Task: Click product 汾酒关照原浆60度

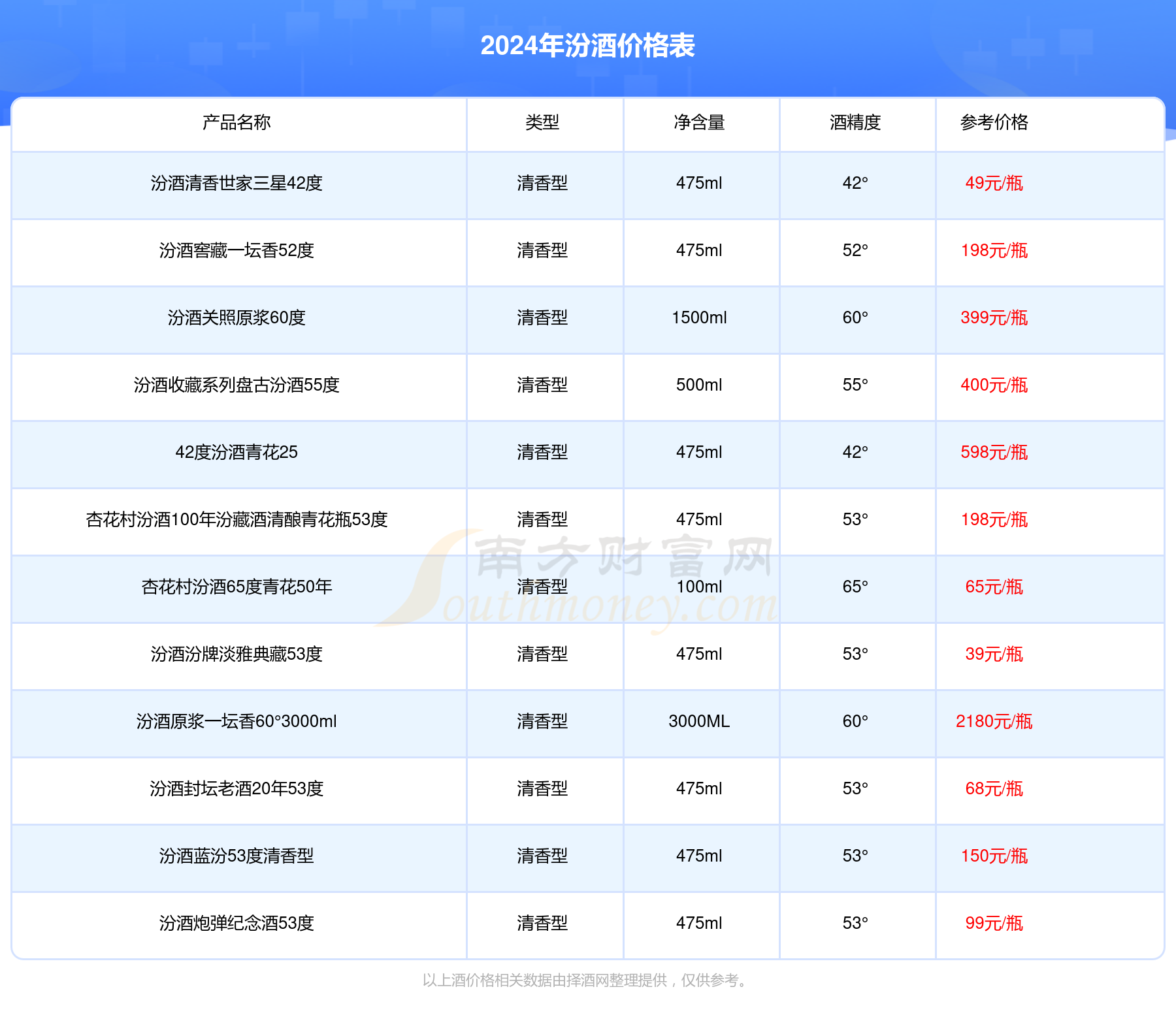Action: point(237,317)
